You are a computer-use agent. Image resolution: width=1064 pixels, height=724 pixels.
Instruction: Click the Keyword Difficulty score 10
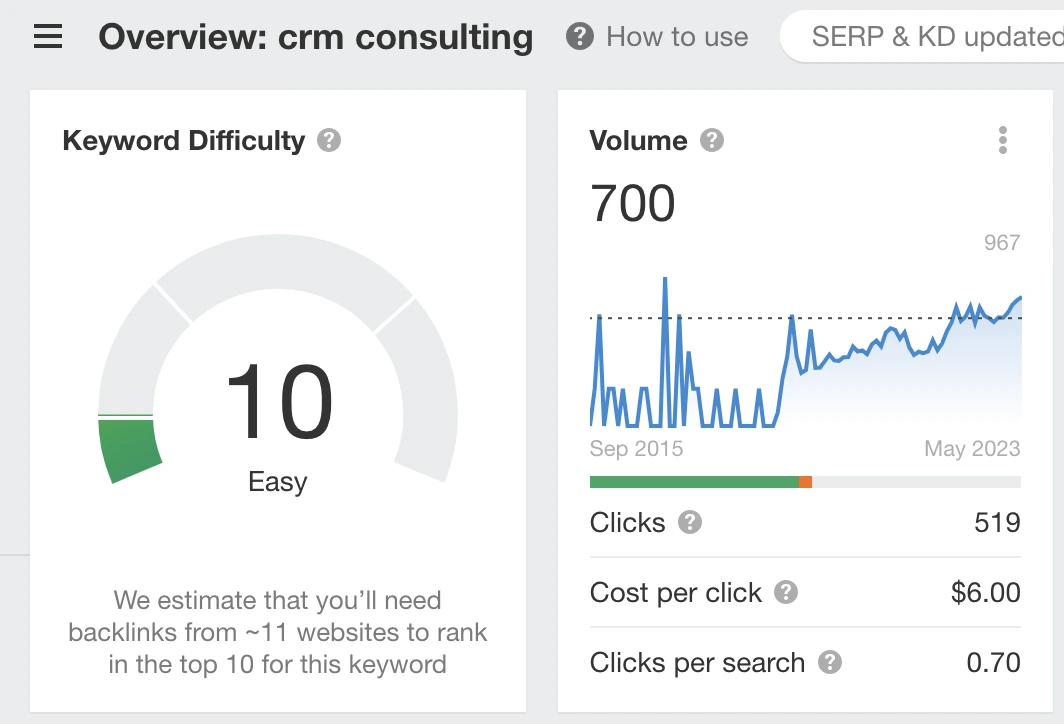click(278, 402)
